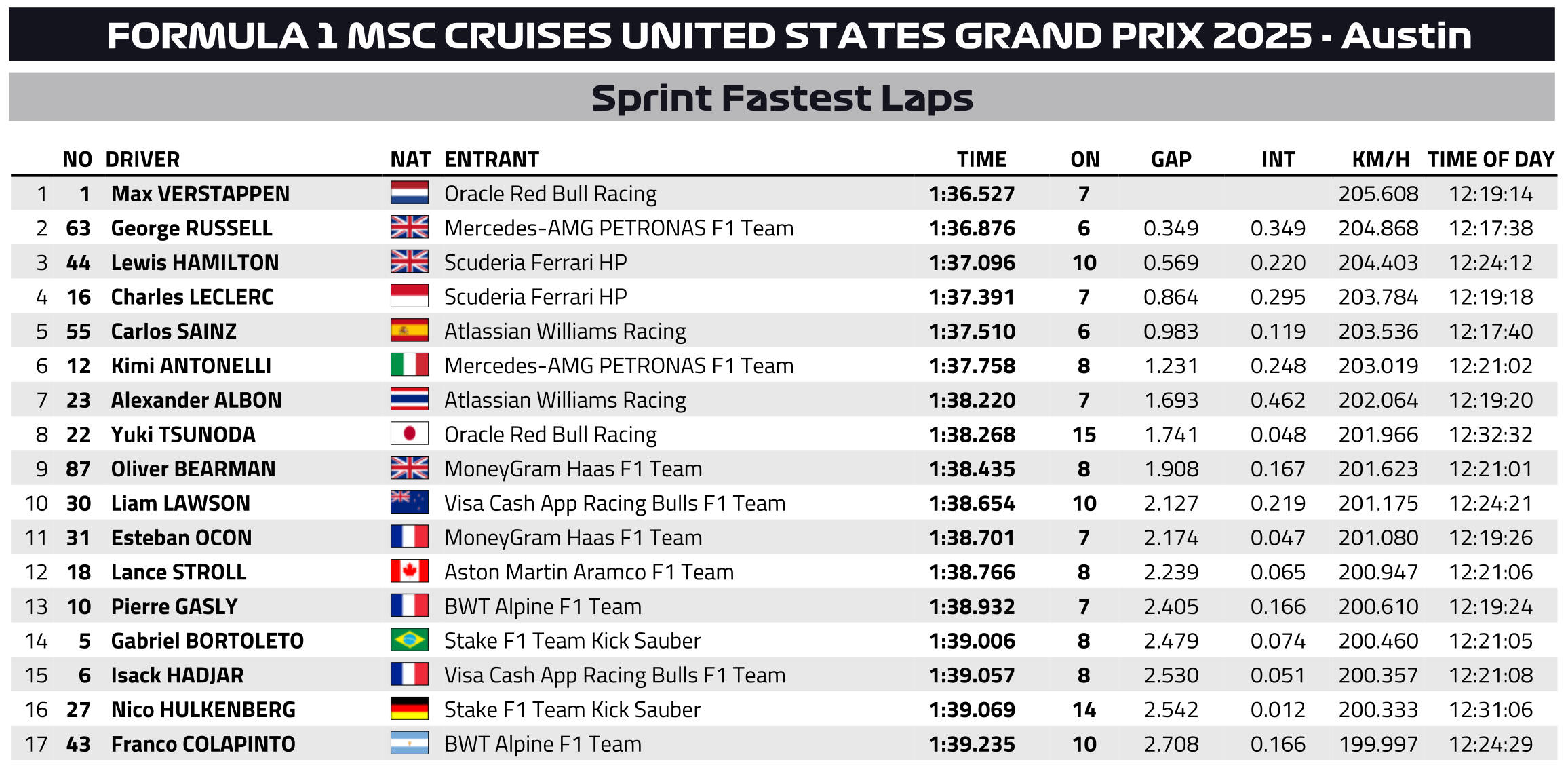Select the Sprint Fastest Laps title bar
This screenshot has height=772, width=1568.
[782, 97]
